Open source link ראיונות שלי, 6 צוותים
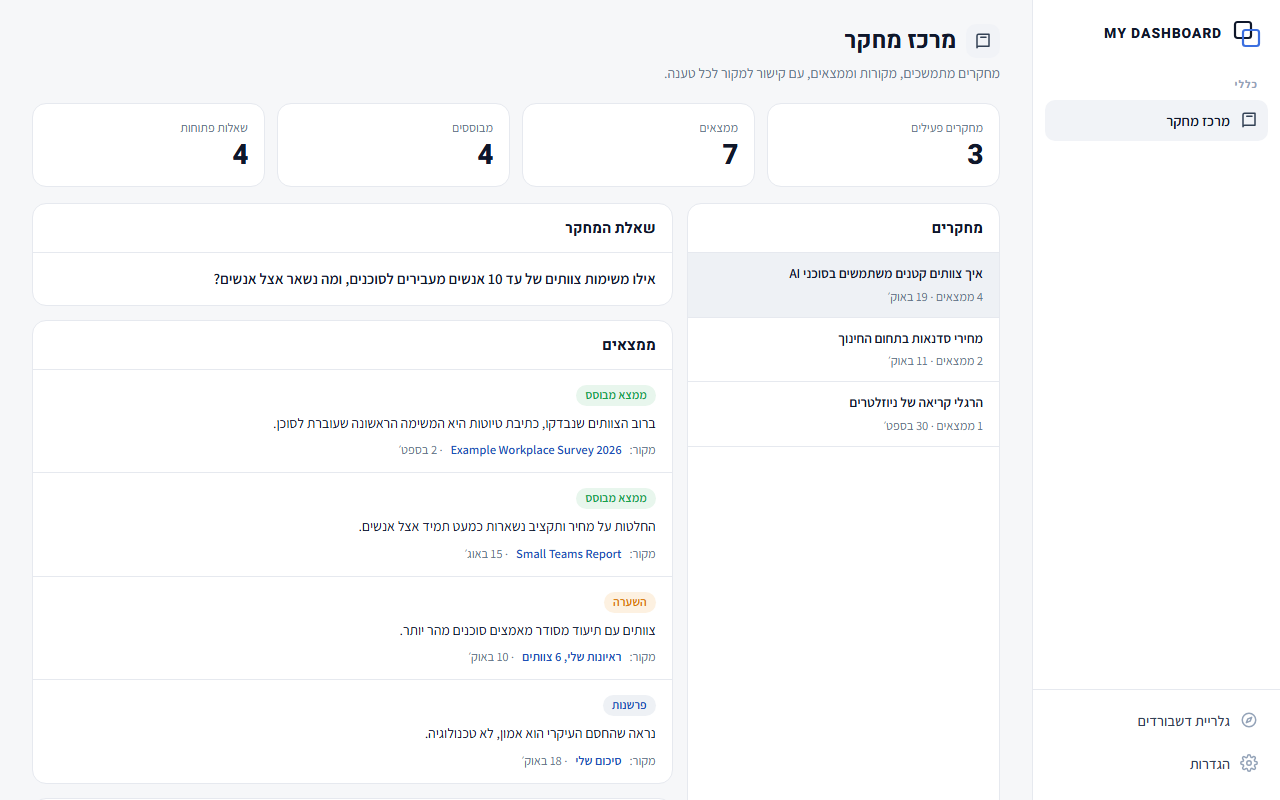Viewport: 1280px width, 800px height. tap(572, 657)
